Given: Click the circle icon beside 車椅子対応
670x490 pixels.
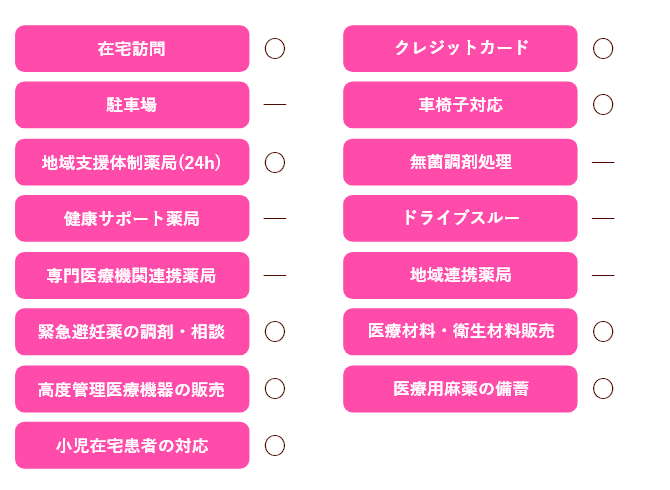Looking at the screenshot, I should (603, 105).
